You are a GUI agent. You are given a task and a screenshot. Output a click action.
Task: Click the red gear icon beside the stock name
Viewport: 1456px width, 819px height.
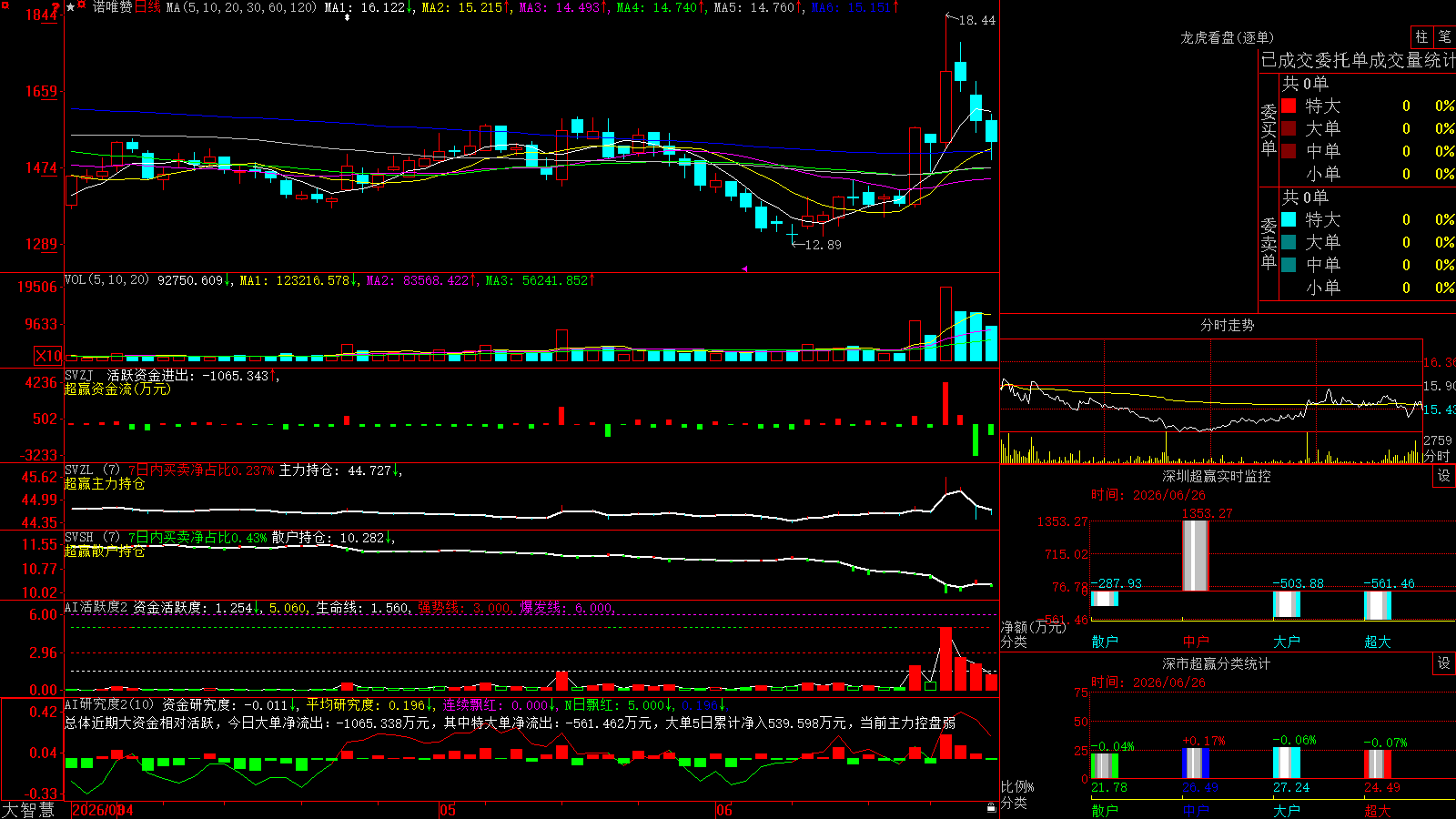tap(82, 5)
